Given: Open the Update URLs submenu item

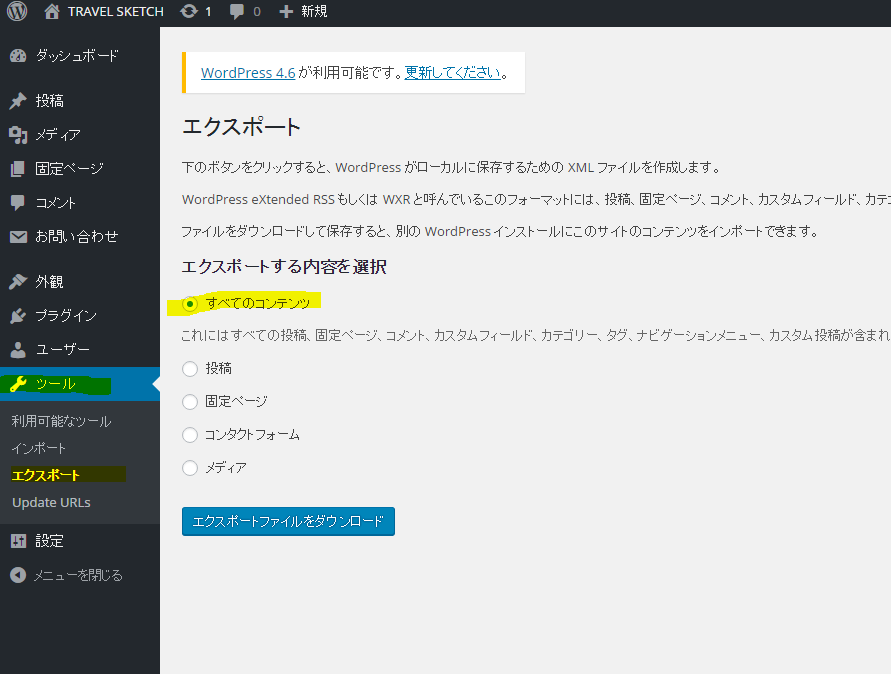Looking at the screenshot, I should point(51,502).
